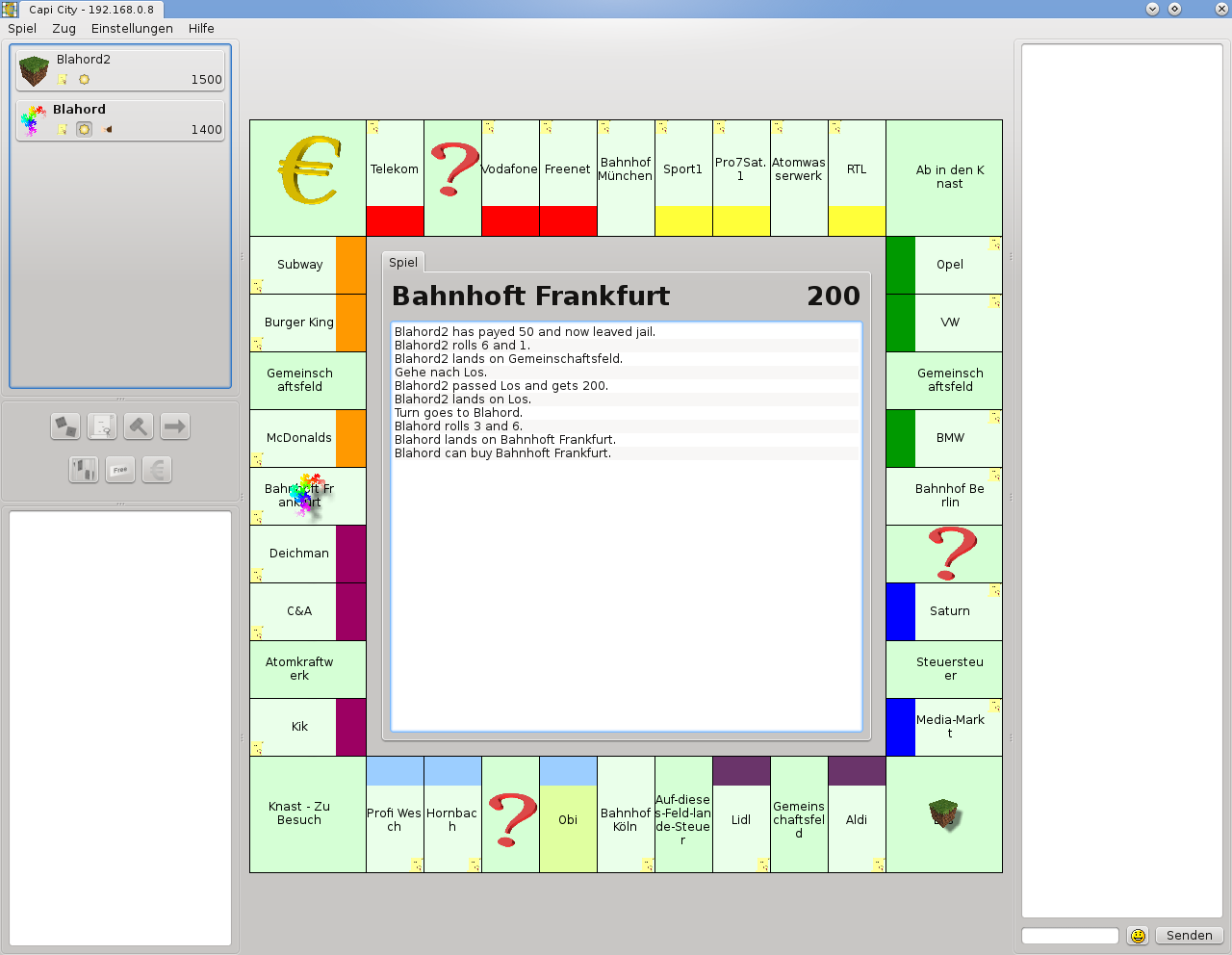
Task: Click the deed icon on the Subway field
Action: click(257, 286)
